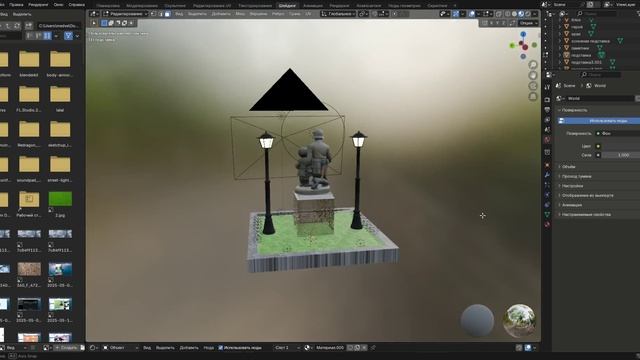Screen dimensions: 640x360
Task: Toggle snapping magnet in viewport header
Action: point(375,14)
